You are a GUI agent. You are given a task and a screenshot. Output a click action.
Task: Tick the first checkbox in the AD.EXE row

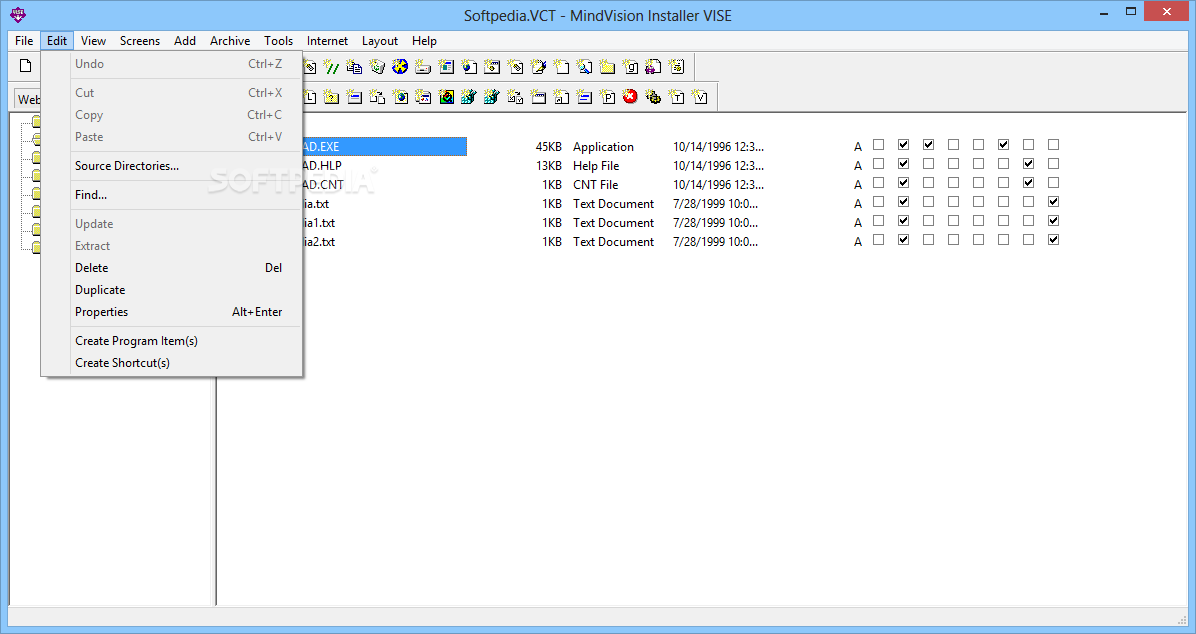click(879, 144)
